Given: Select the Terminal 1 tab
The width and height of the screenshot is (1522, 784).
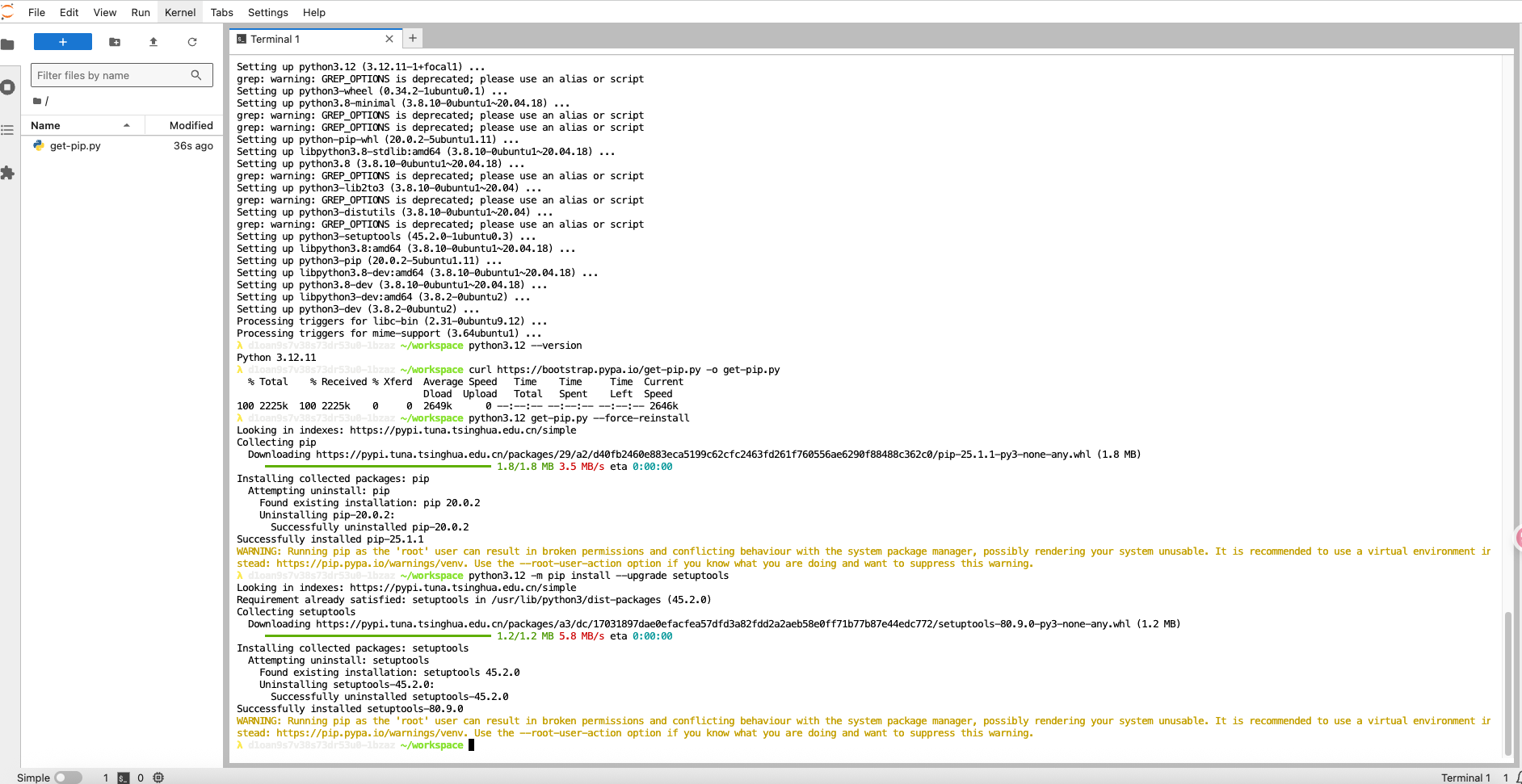Looking at the screenshot, I should click(316, 39).
